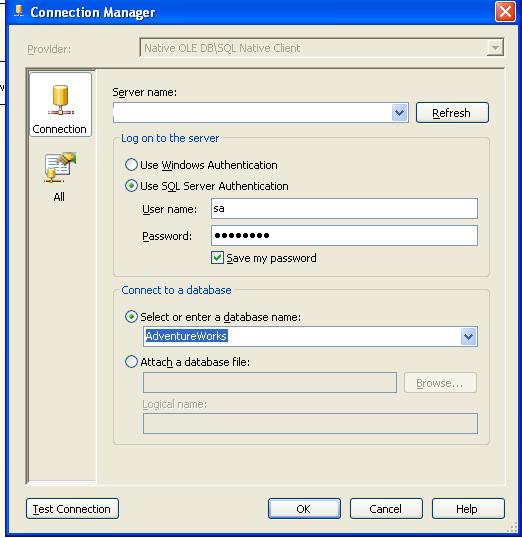
Task: Click the resize grip at dialog corner
Action: (x=512, y=528)
